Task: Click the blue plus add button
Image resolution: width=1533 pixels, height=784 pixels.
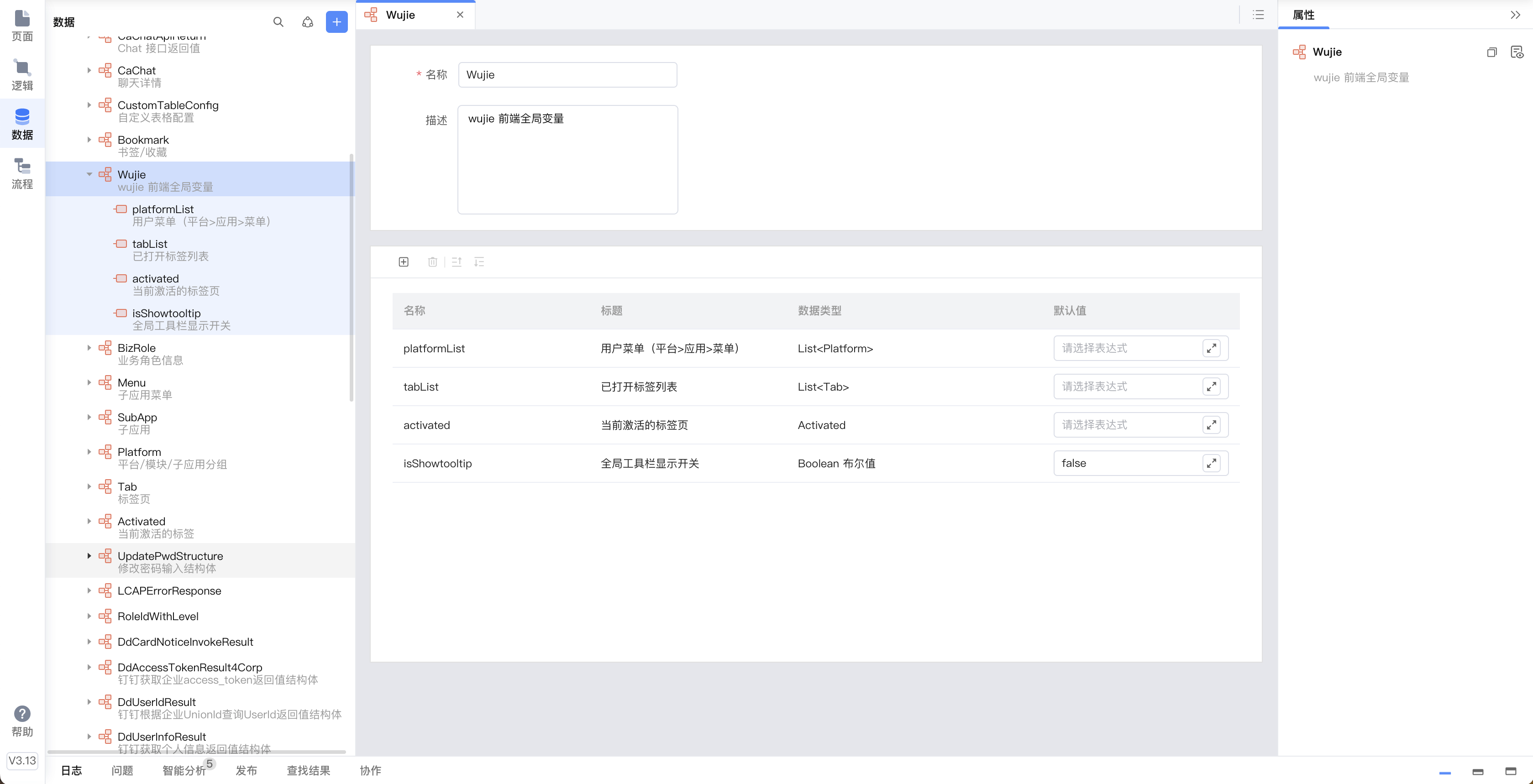Action: 336,22
